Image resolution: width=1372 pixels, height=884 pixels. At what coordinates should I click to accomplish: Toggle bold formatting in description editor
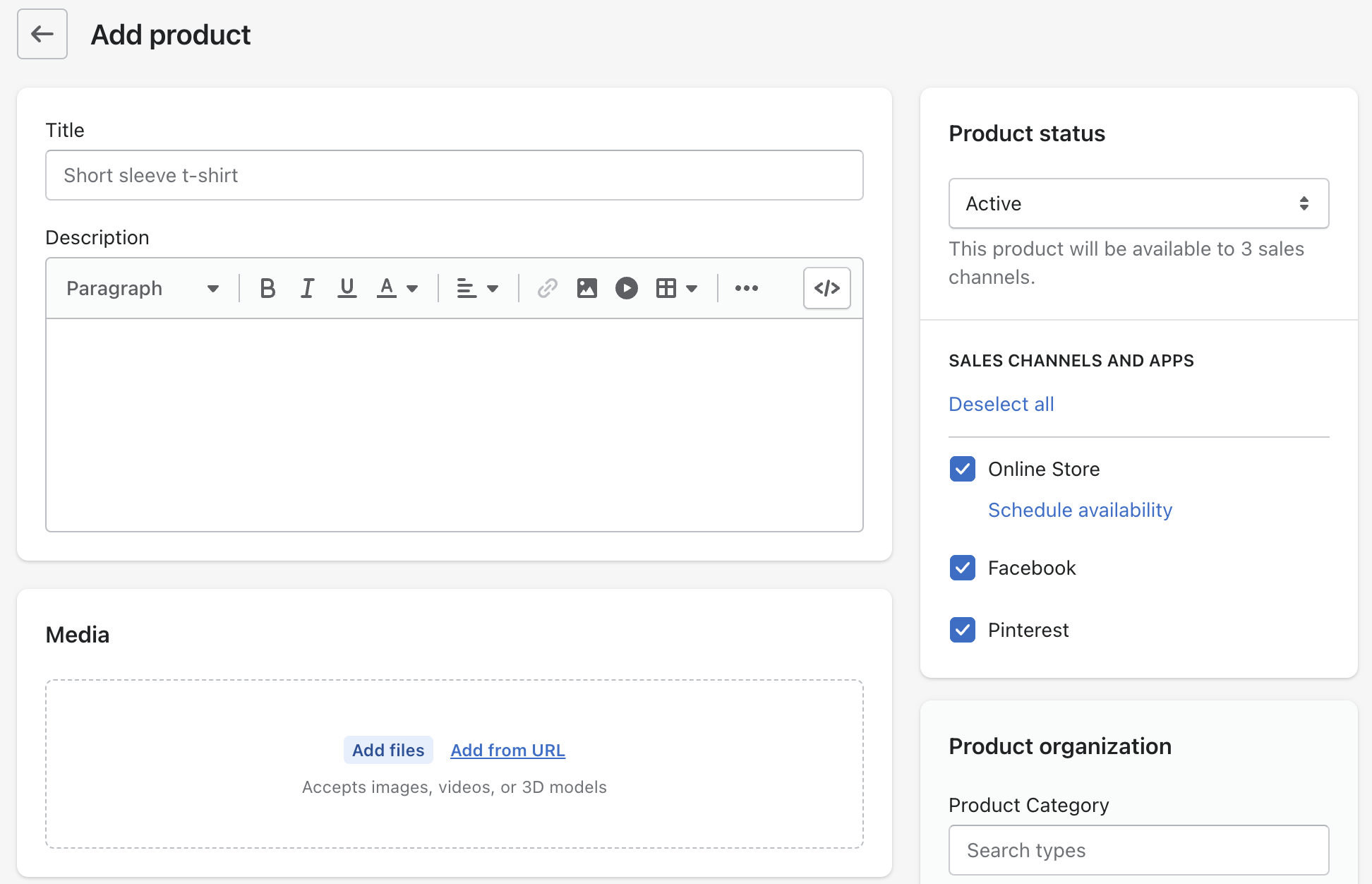pos(267,288)
